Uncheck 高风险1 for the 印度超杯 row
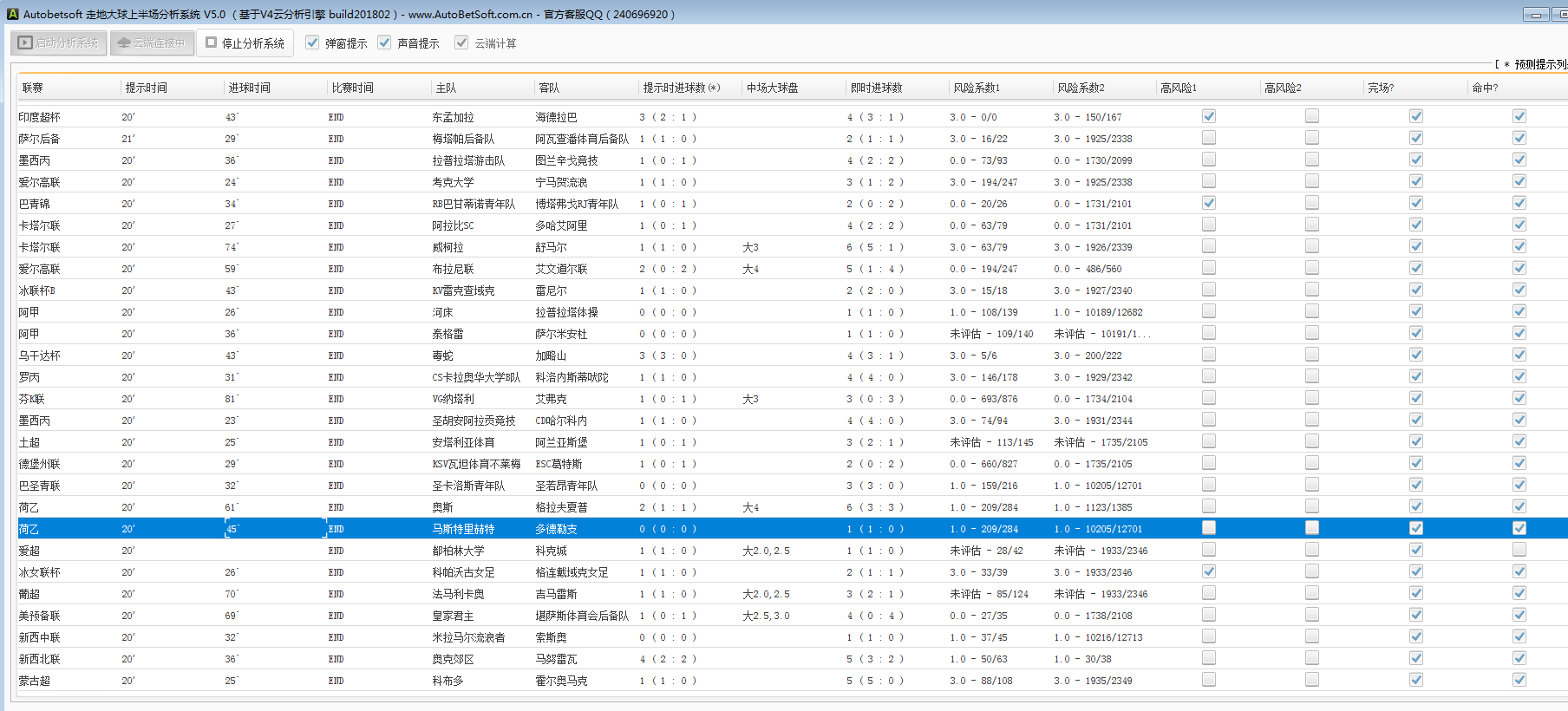Image resolution: width=1568 pixels, height=711 pixels. pos(1209,116)
